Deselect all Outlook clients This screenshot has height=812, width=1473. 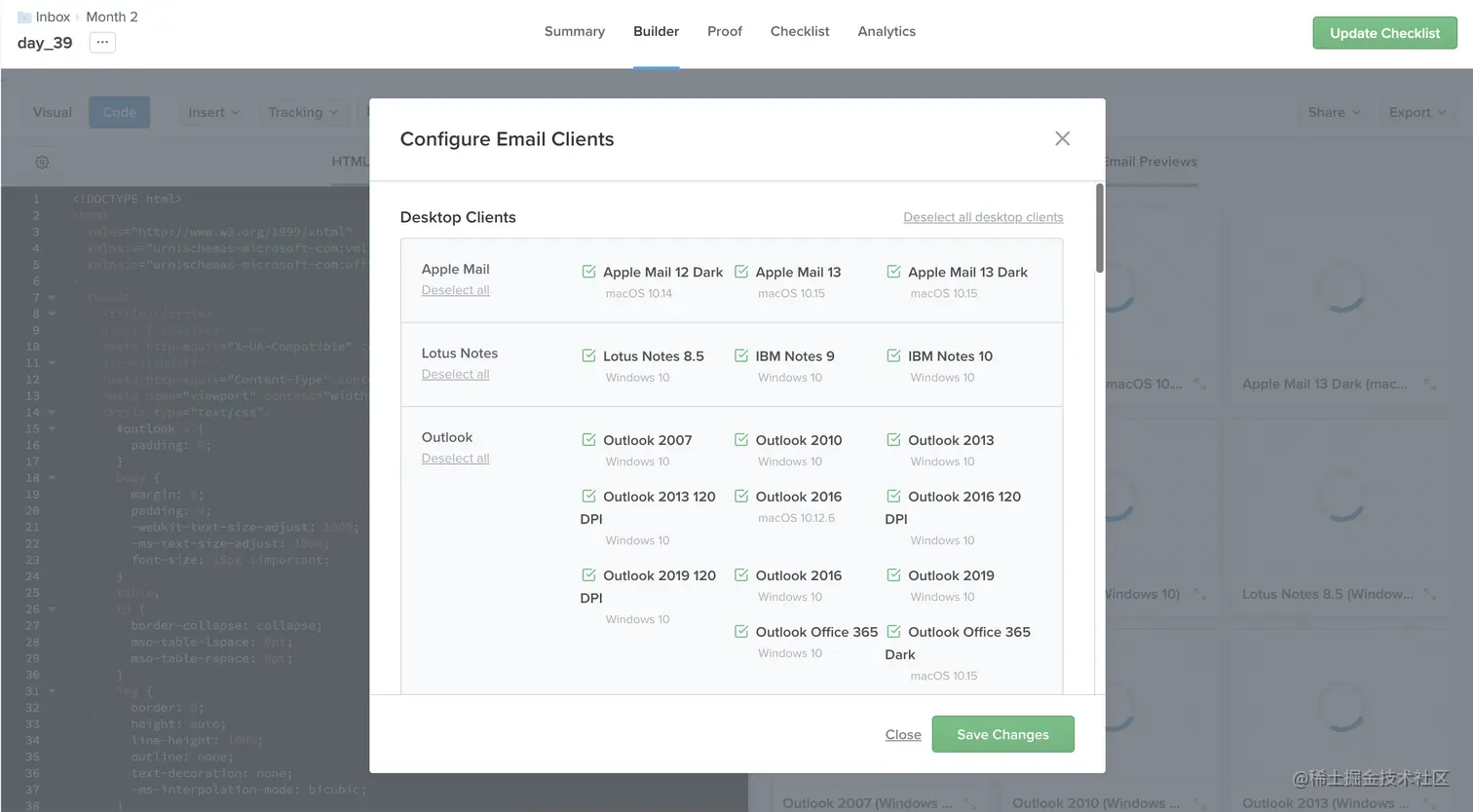(x=455, y=459)
